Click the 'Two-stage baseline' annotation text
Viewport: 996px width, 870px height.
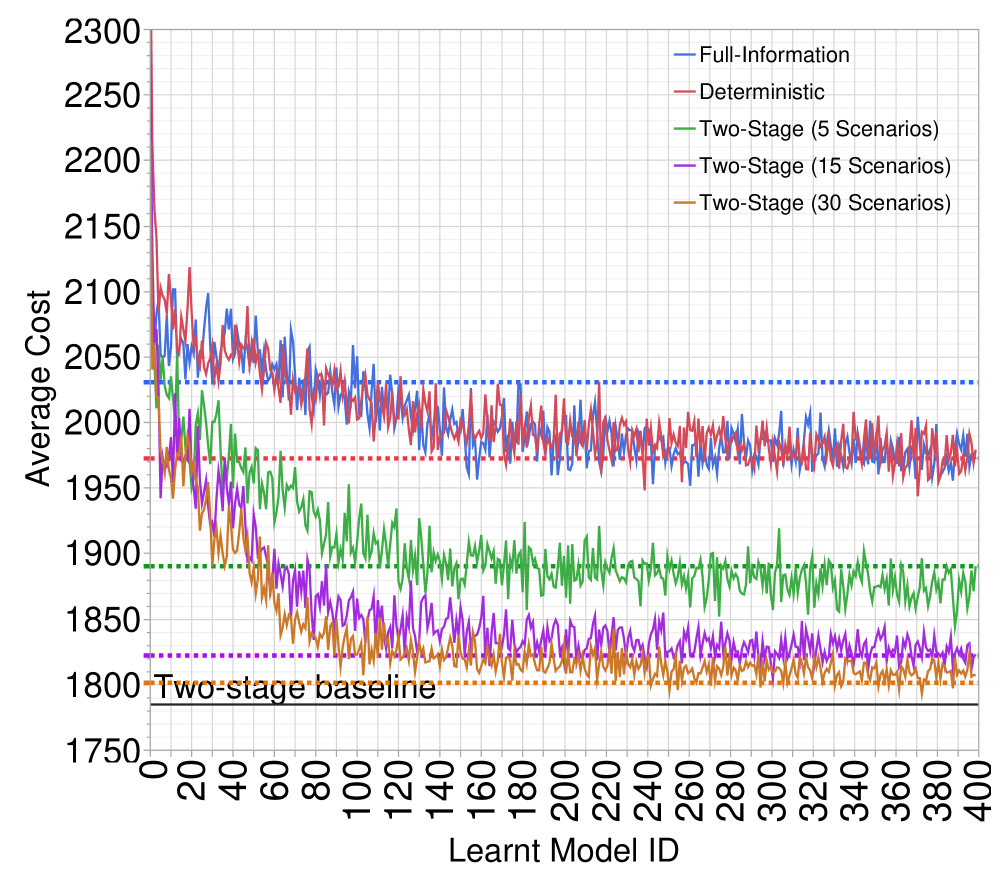coord(294,688)
